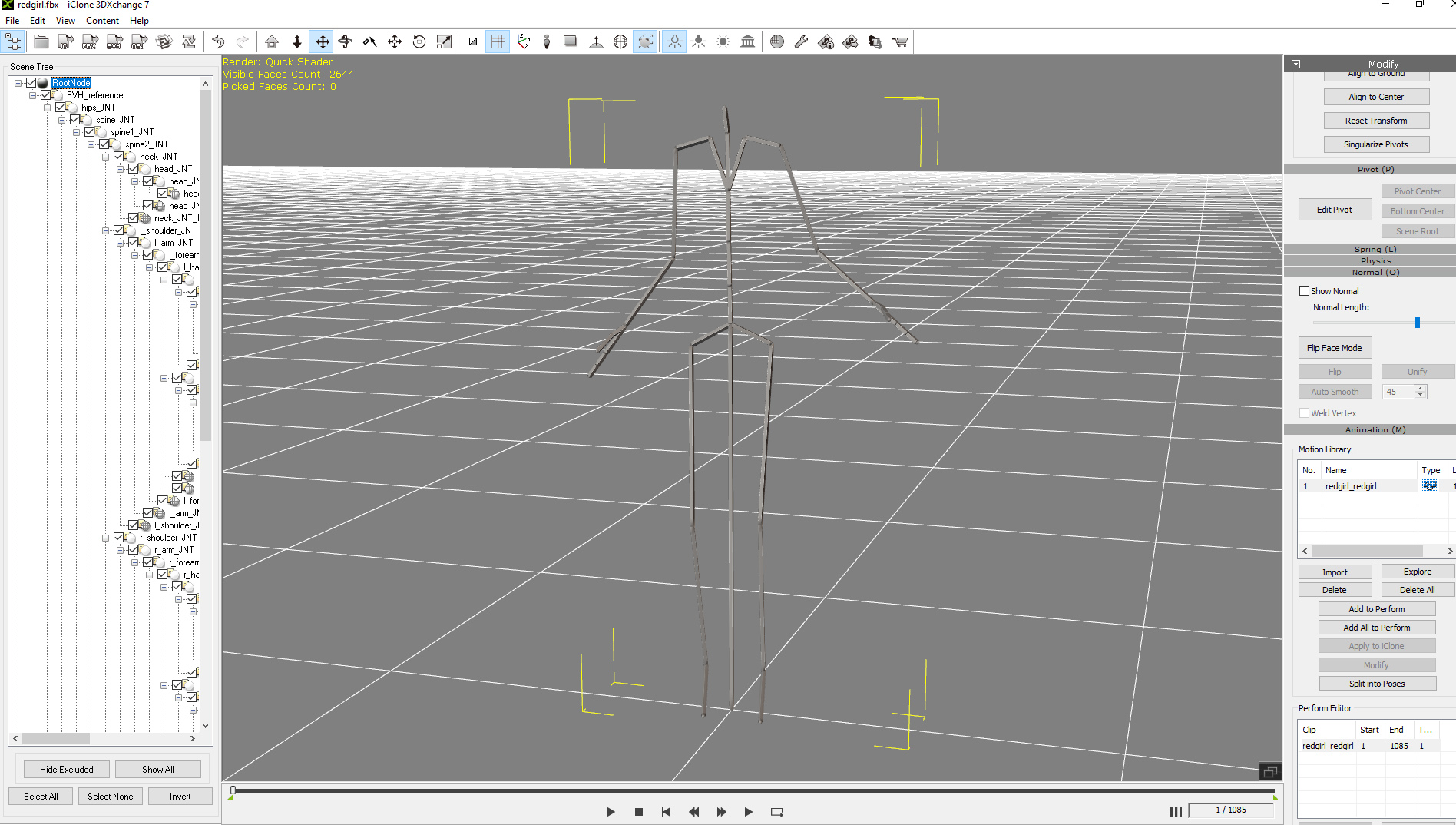Toggle the Scene Tree panel icon
Image resolution: width=1456 pixels, height=825 pixels.
coord(14,42)
